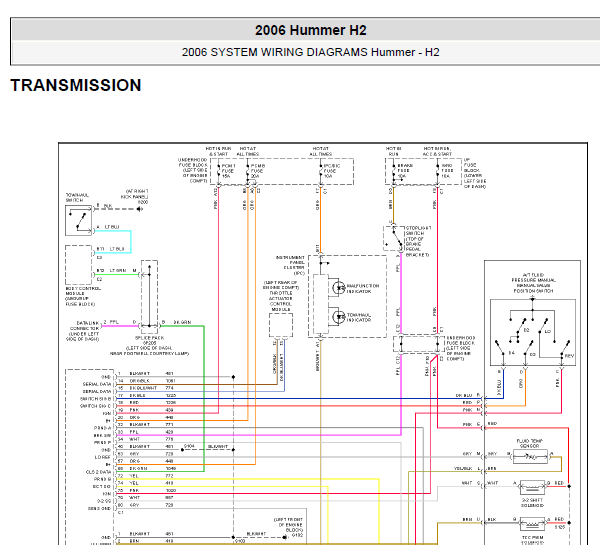Click the '2-3 SHIFT SOLENOID' label

tap(533, 503)
